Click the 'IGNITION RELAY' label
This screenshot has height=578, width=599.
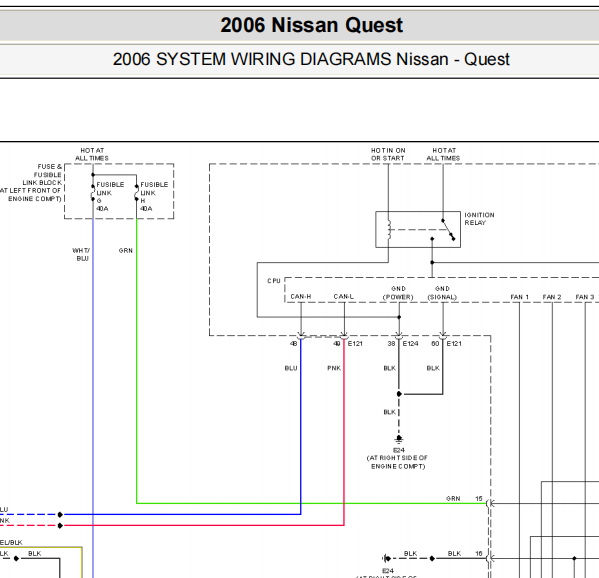click(x=479, y=219)
